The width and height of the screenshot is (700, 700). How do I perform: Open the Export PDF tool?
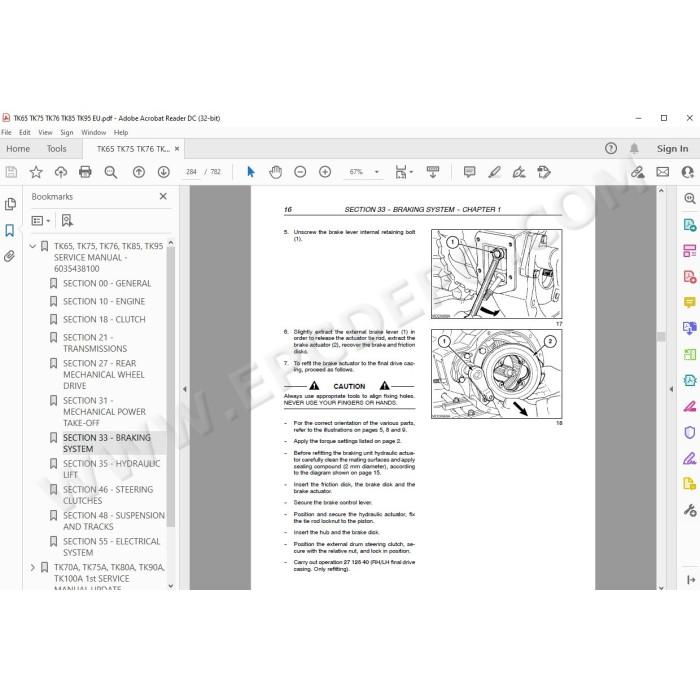pyautogui.click(x=690, y=225)
